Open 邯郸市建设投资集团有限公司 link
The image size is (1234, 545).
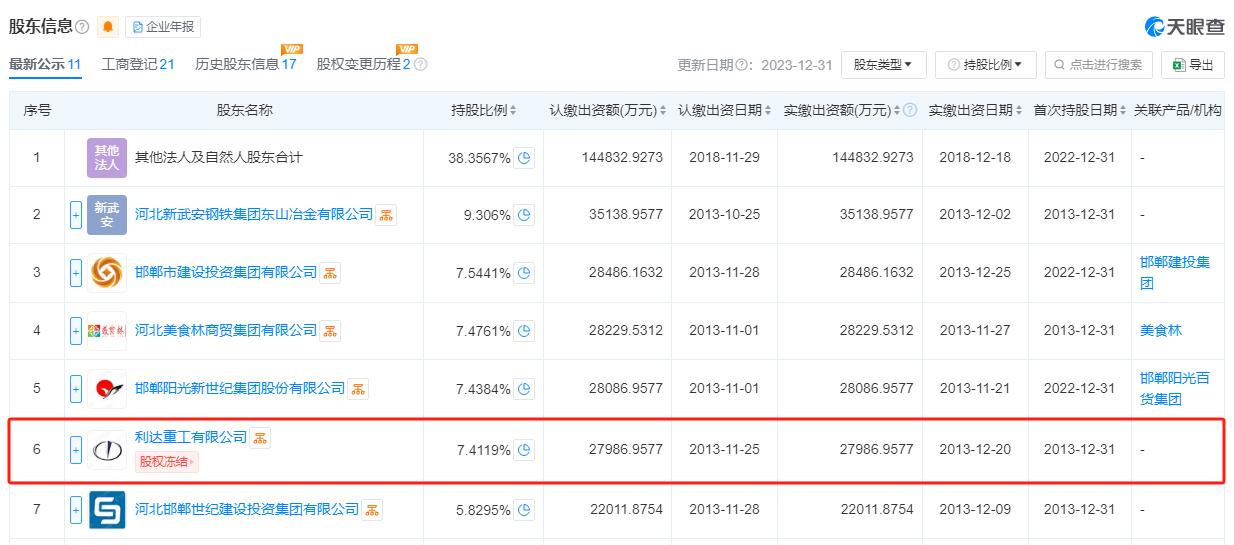pos(226,272)
